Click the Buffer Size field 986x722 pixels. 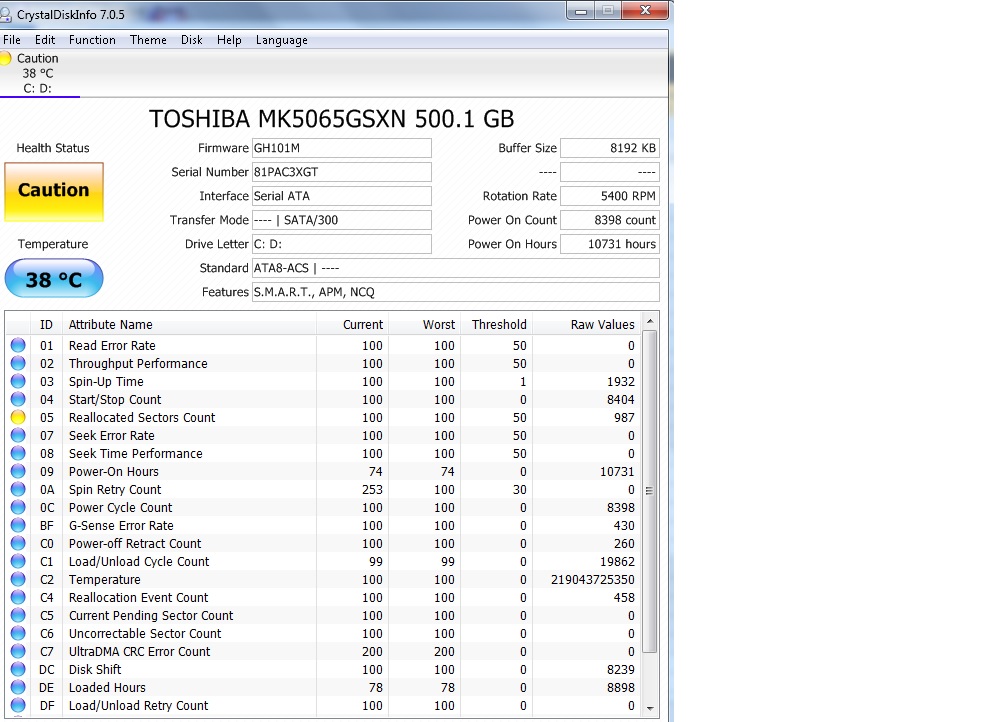coord(610,148)
